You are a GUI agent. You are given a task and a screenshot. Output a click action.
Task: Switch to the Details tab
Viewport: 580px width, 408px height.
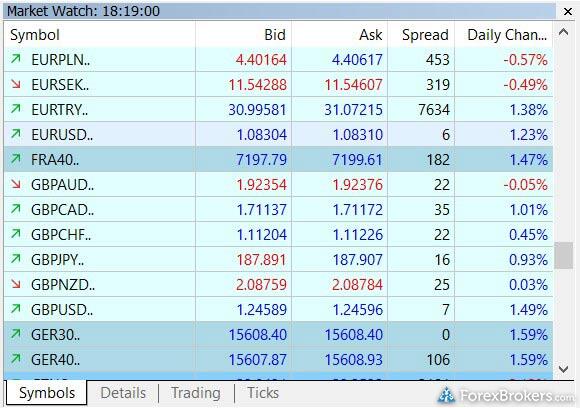(123, 393)
